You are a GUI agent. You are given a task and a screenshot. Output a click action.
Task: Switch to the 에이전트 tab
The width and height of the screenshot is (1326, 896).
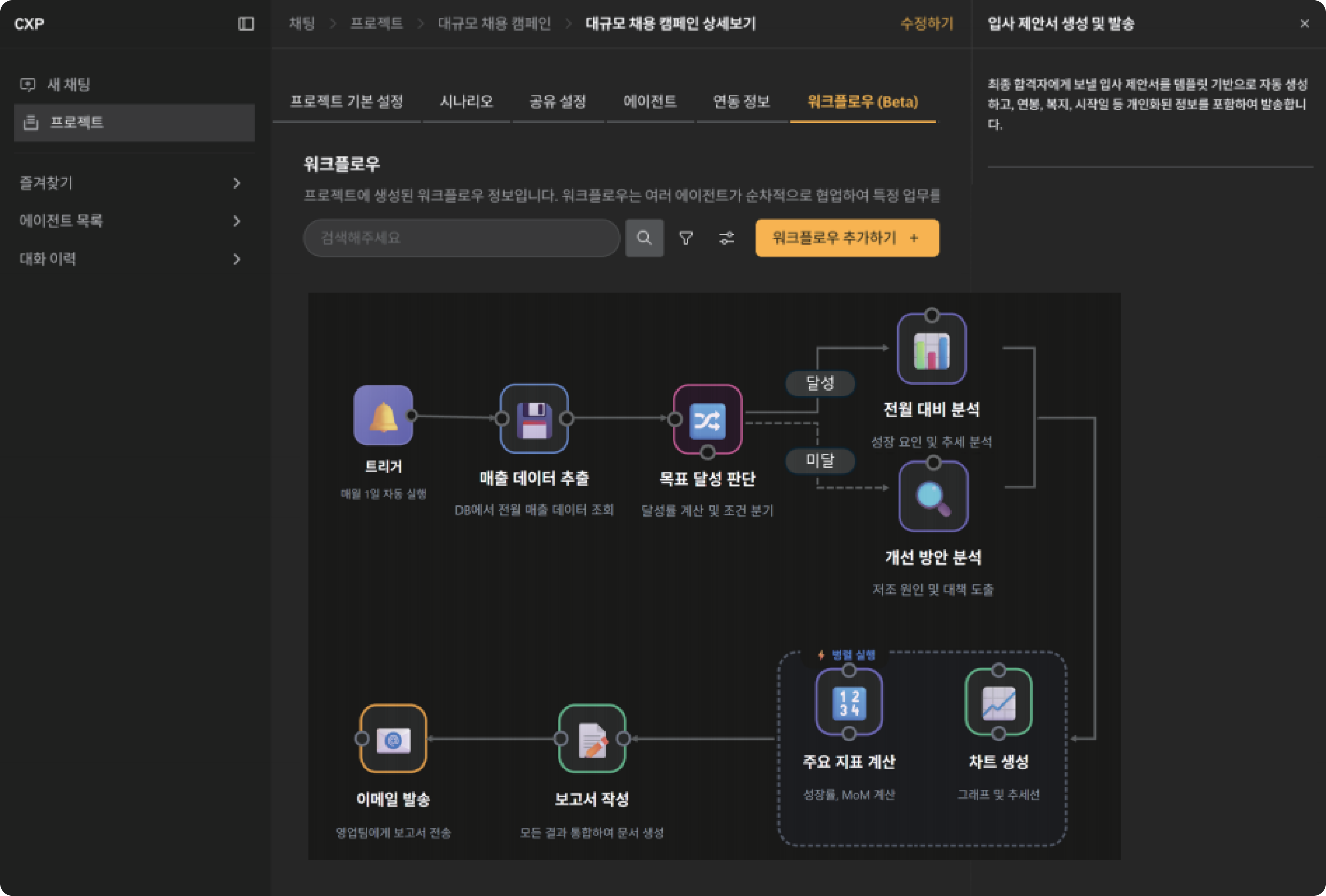650,102
